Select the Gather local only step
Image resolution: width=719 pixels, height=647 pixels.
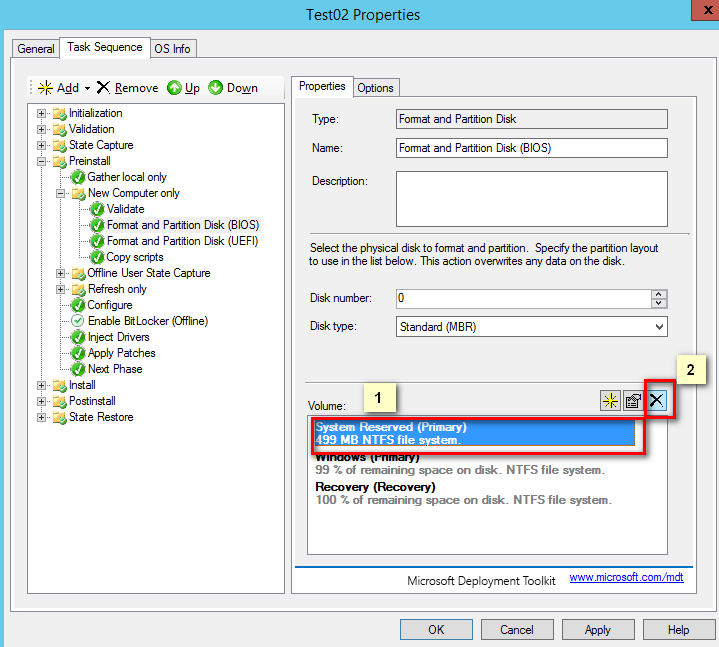point(126,177)
